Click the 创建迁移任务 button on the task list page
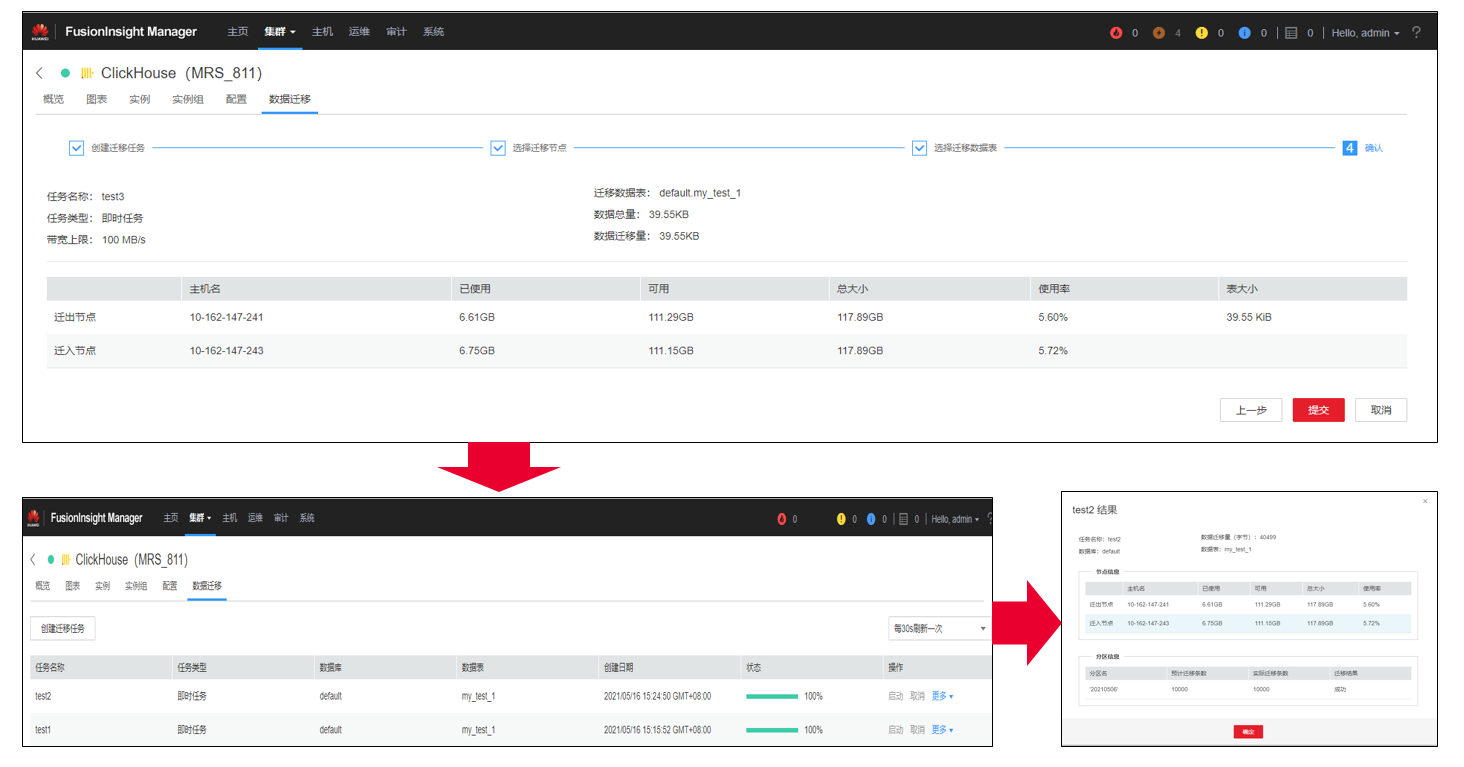The width and height of the screenshot is (1464, 767). coord(63,629)
